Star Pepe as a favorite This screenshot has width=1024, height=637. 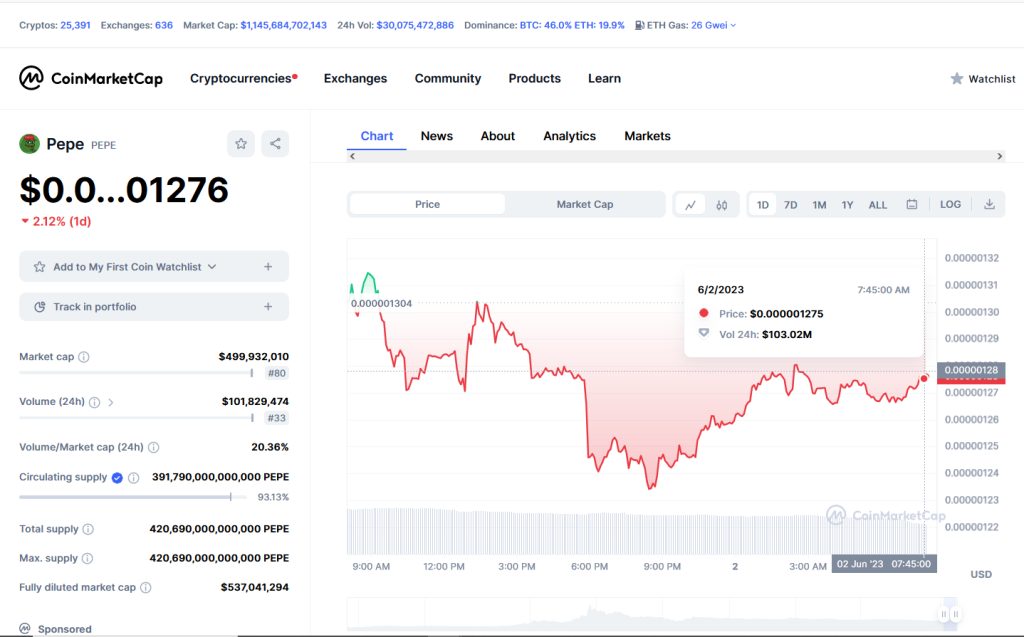pos(241,144)
